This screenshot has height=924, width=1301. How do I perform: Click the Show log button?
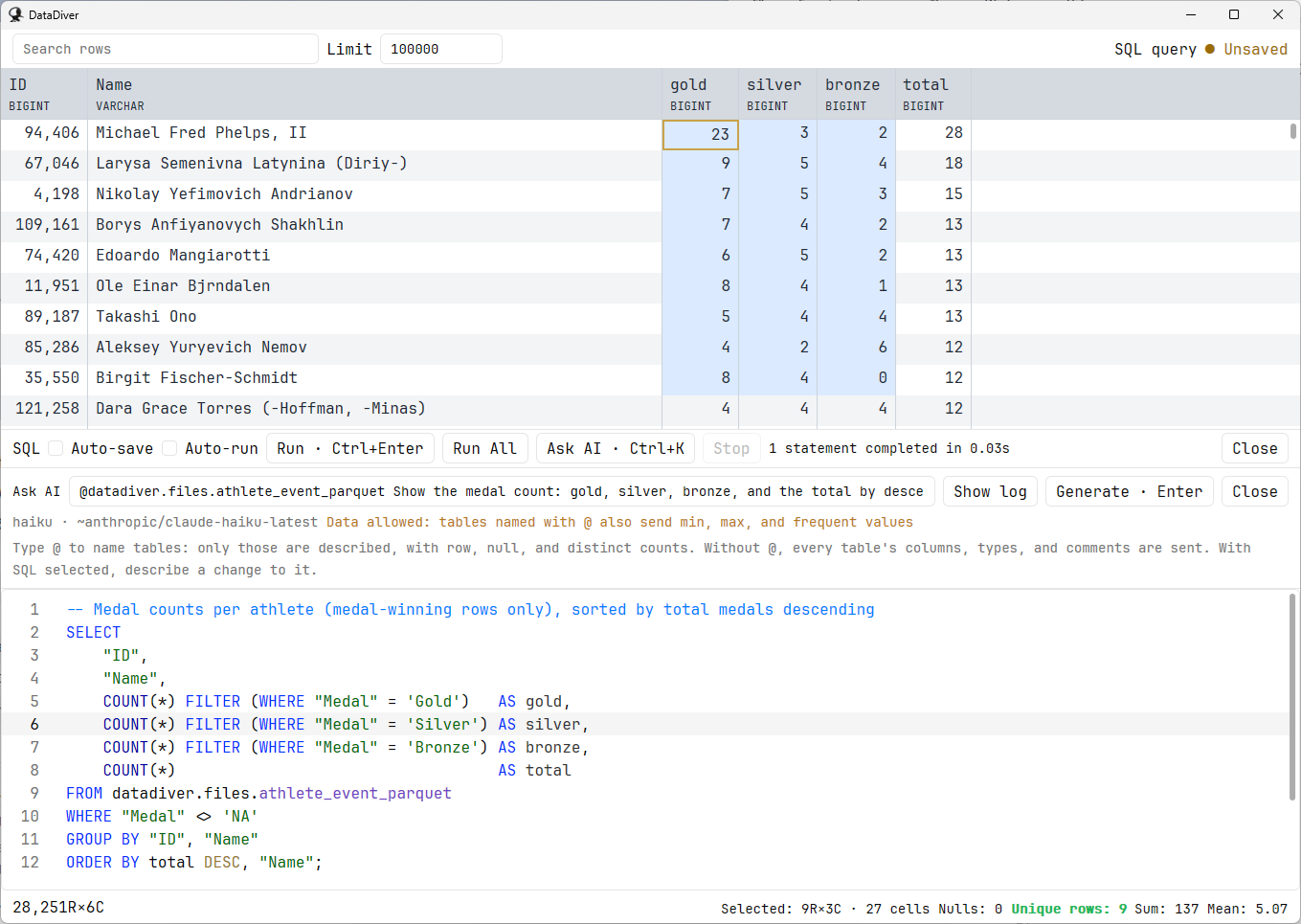coord(990,491)
